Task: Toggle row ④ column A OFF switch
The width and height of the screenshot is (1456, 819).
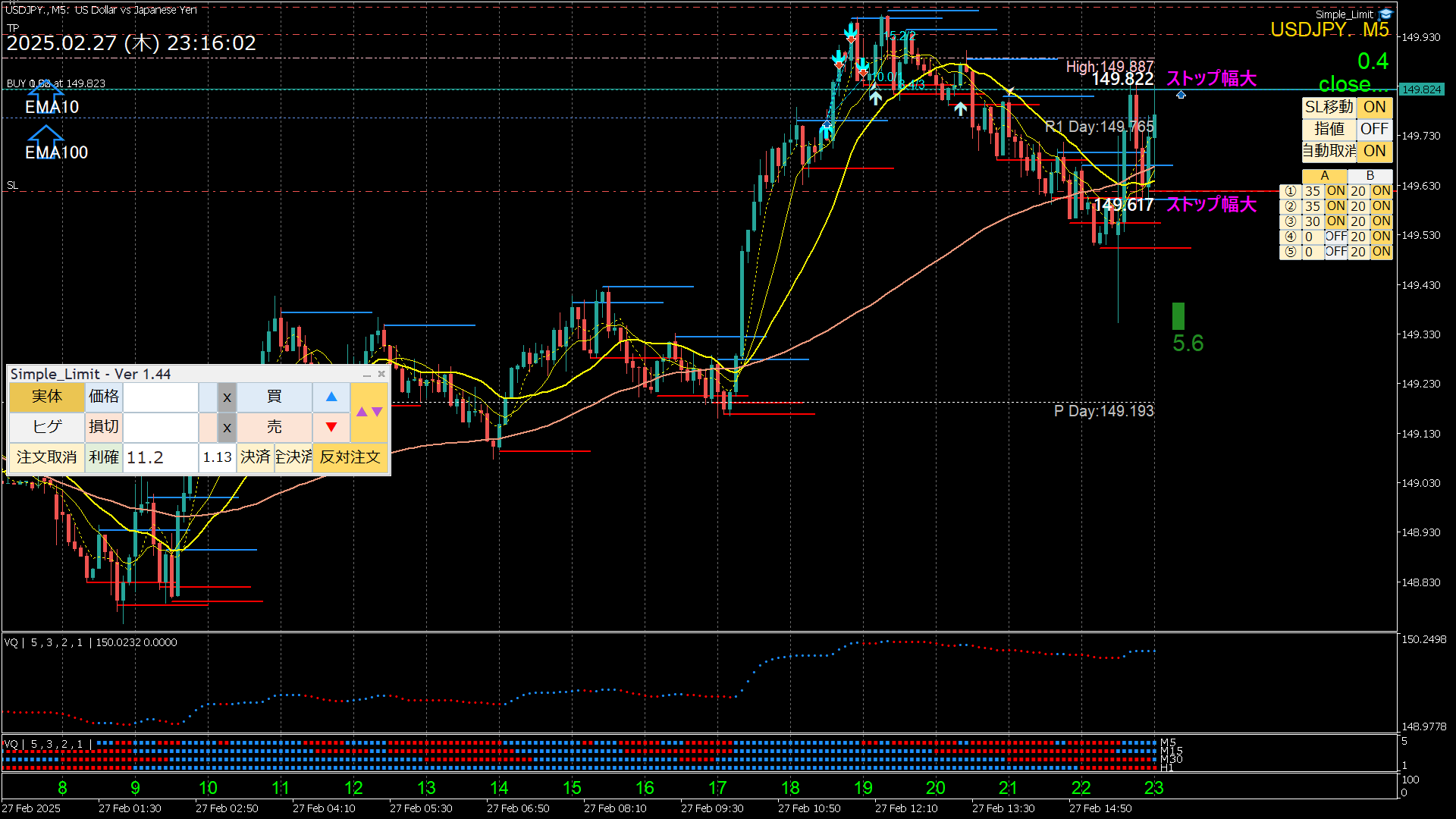Action: [1335, 237]
